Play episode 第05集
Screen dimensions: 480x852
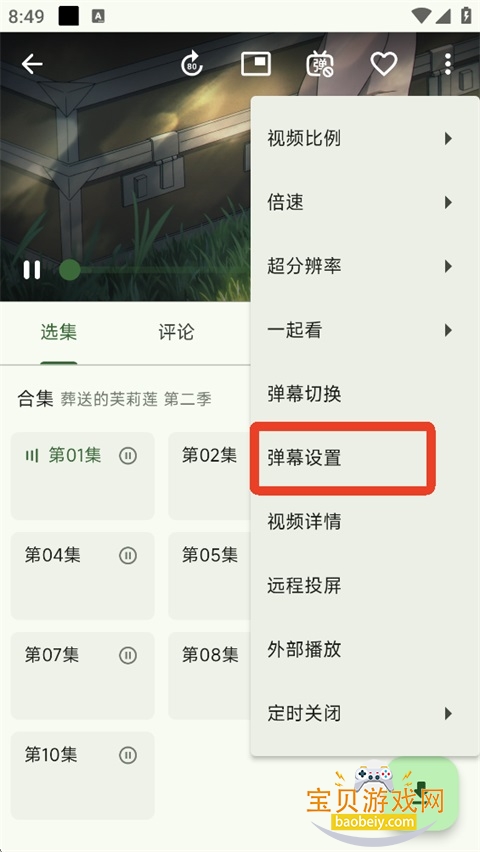point(209,576)
